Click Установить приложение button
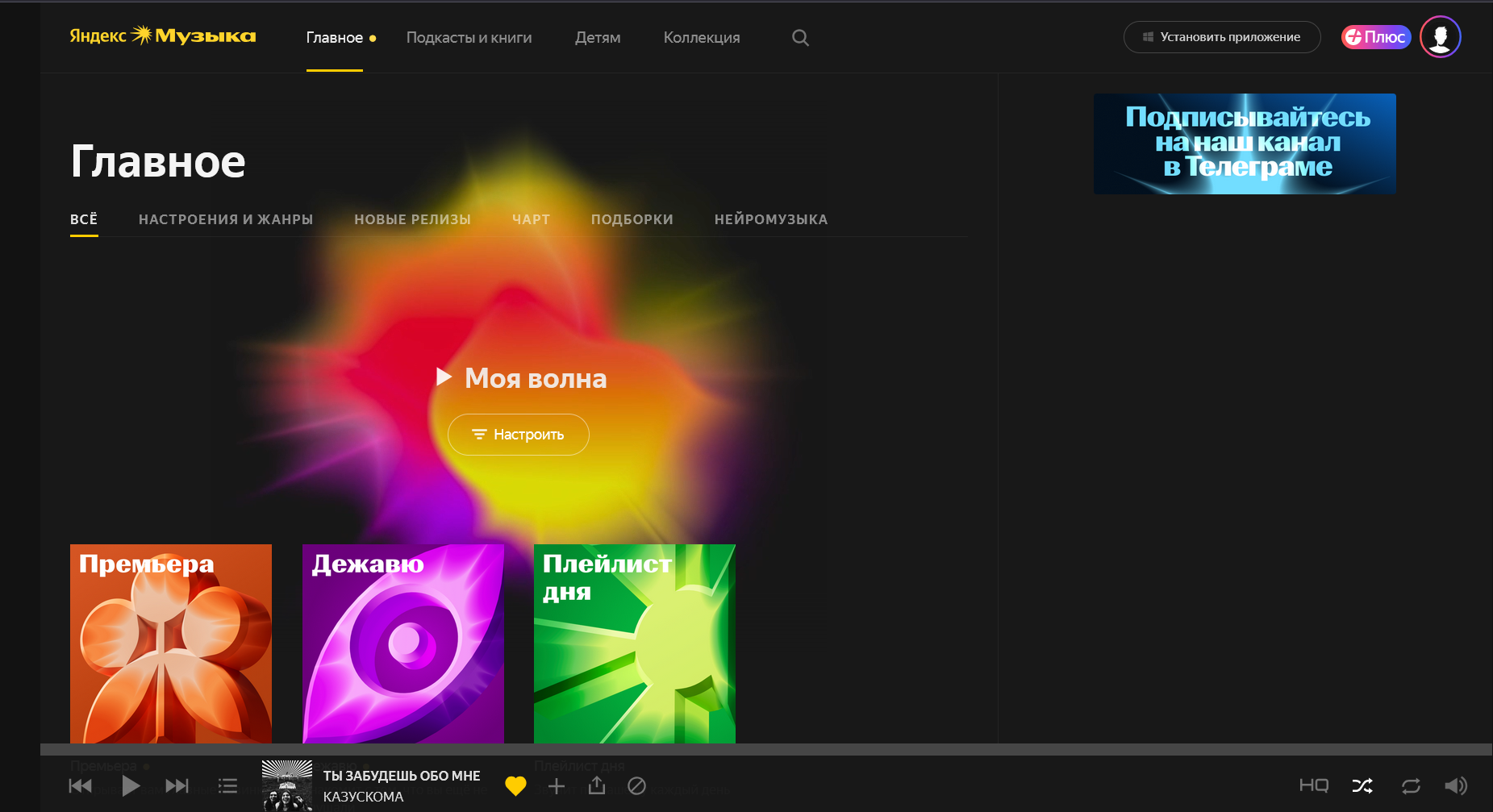The image size is (1493, 812). click(x=1222, y=37)
